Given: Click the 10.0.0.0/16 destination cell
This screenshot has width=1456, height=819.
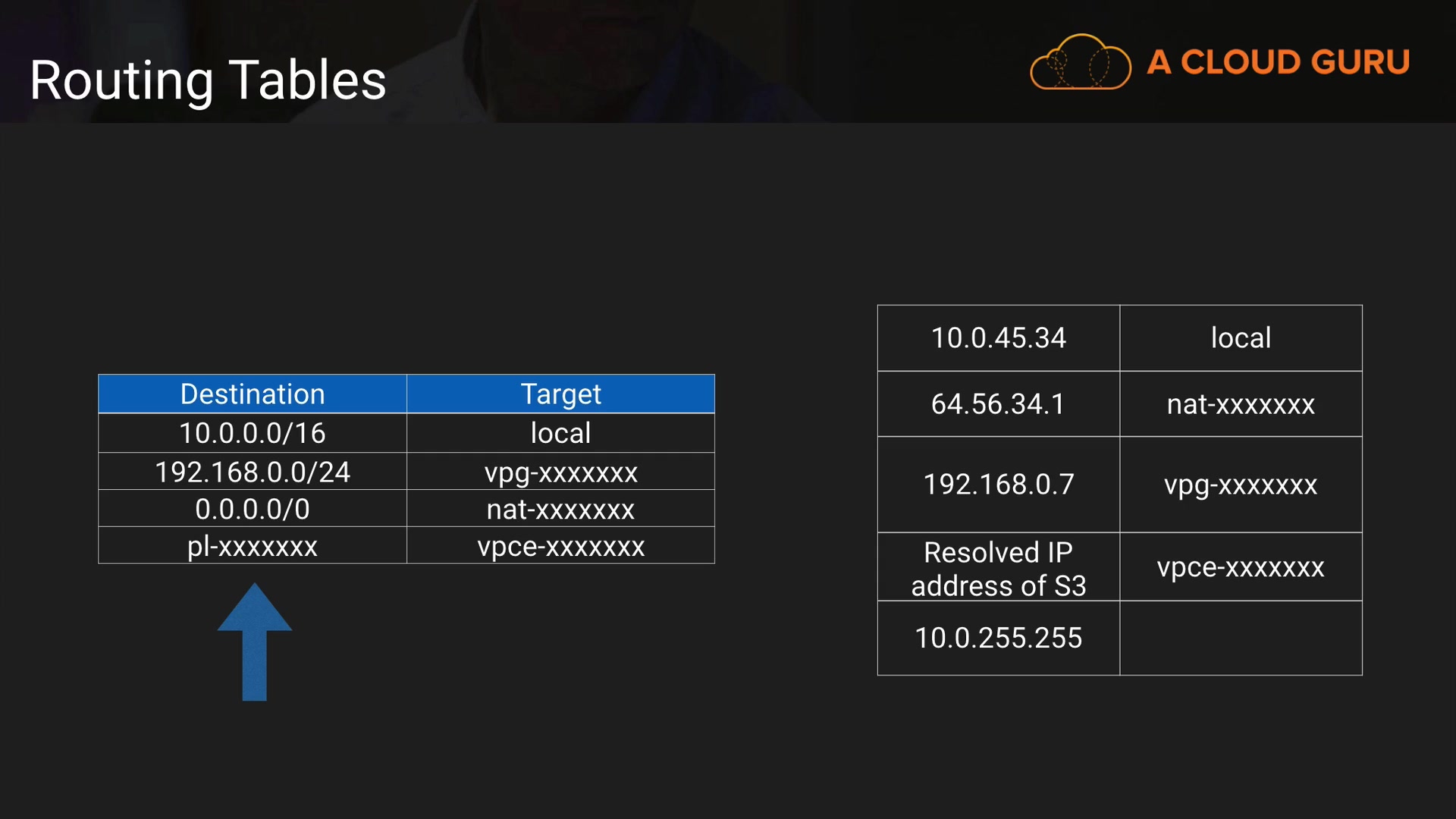Looking at the screenshot, I should [253, 433].
